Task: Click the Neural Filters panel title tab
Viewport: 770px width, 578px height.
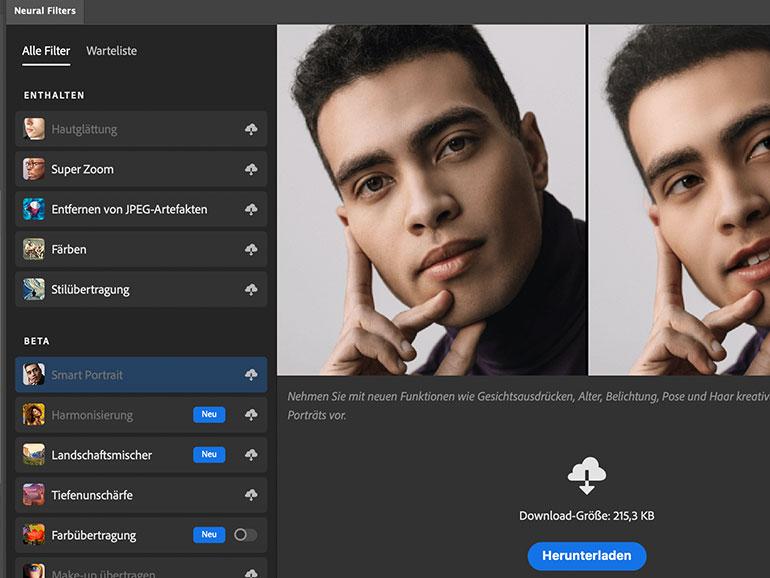Action: (x=43, y=11)
